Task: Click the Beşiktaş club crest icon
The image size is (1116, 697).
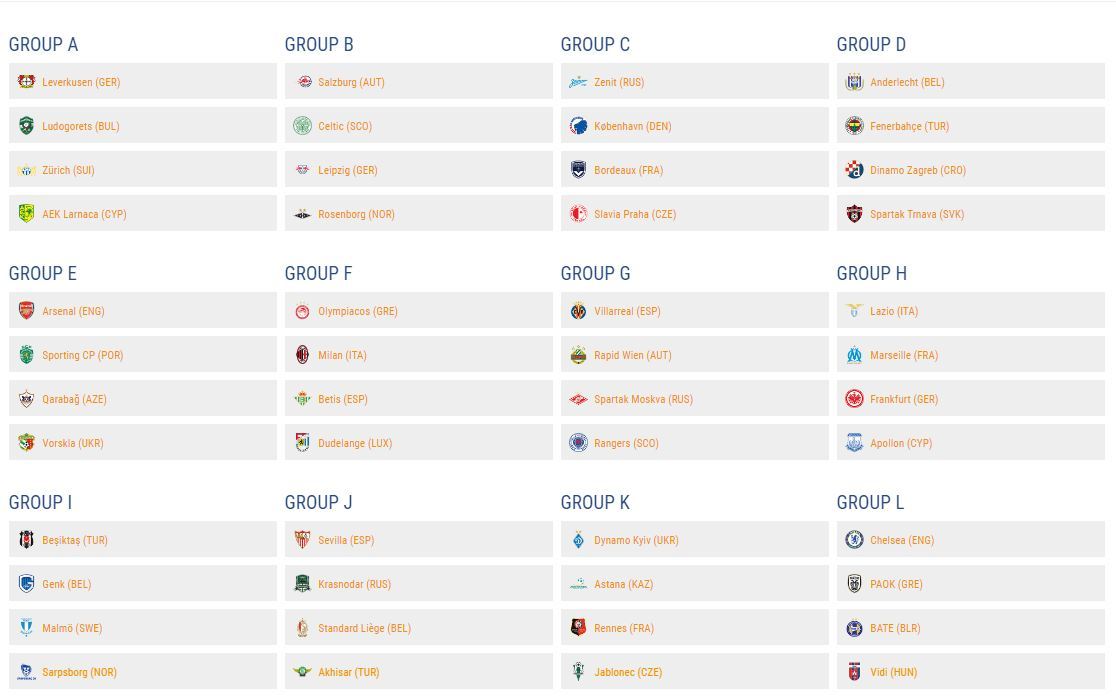Action: [26, 539]
